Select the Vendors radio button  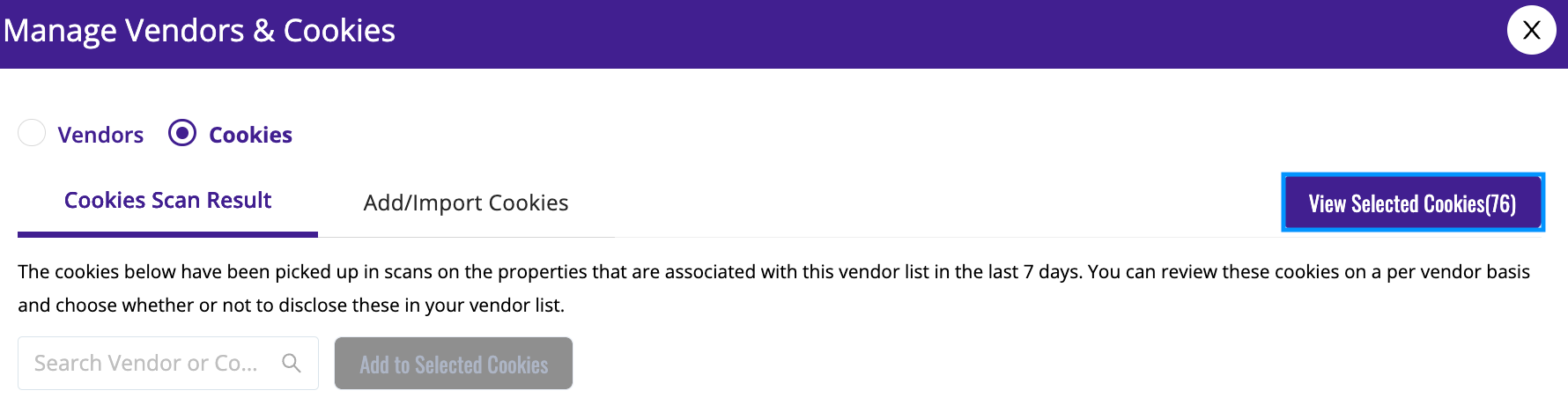pyautogui.click(x=32, y=133)
